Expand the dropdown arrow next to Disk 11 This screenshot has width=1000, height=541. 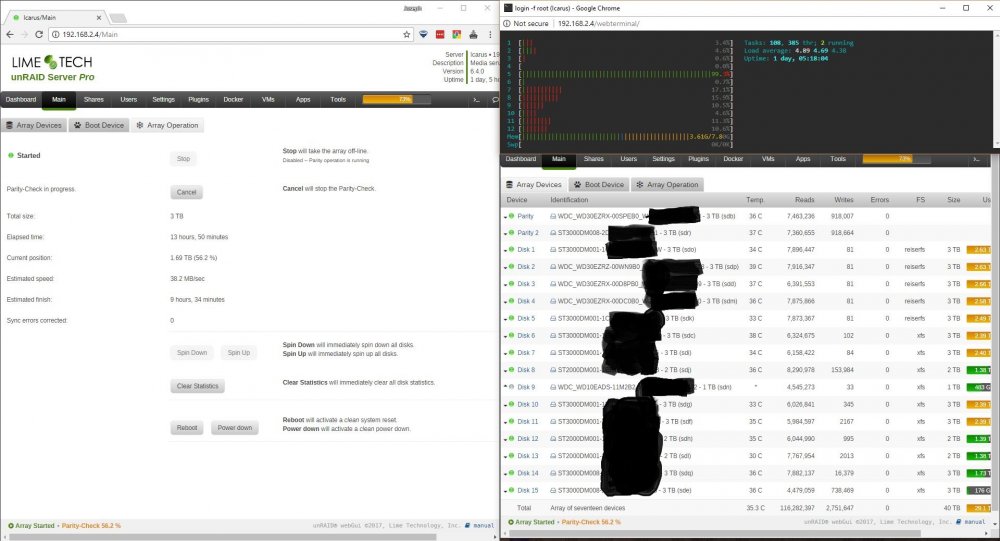pos(506,422)
